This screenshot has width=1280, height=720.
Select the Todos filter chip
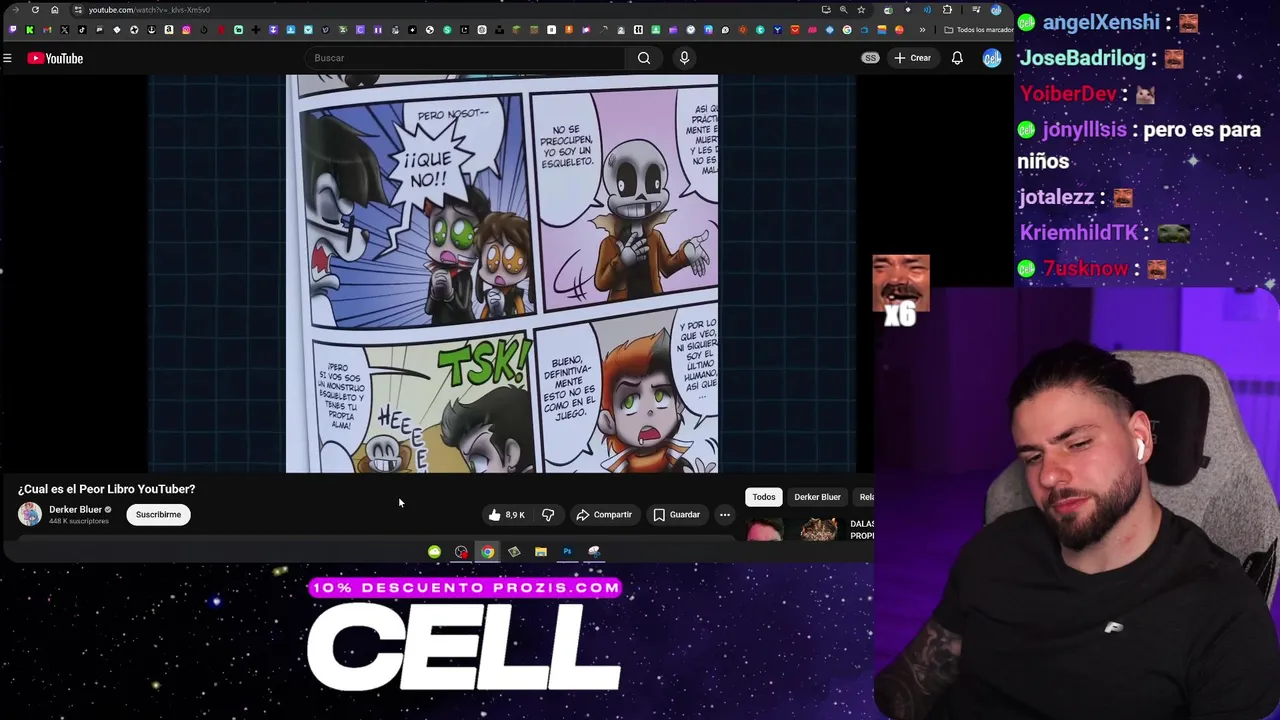(x=764, y=497)
